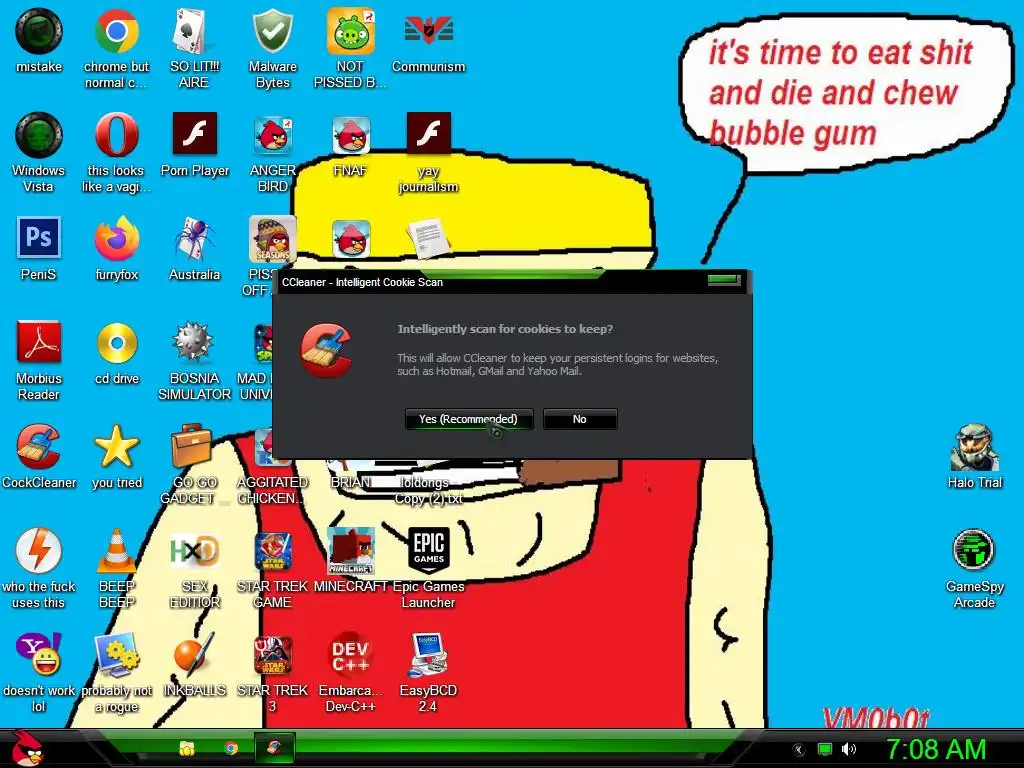
Task: Select the 'BEEP BEEP' VLC cone icon
Action: coord(117,568)
